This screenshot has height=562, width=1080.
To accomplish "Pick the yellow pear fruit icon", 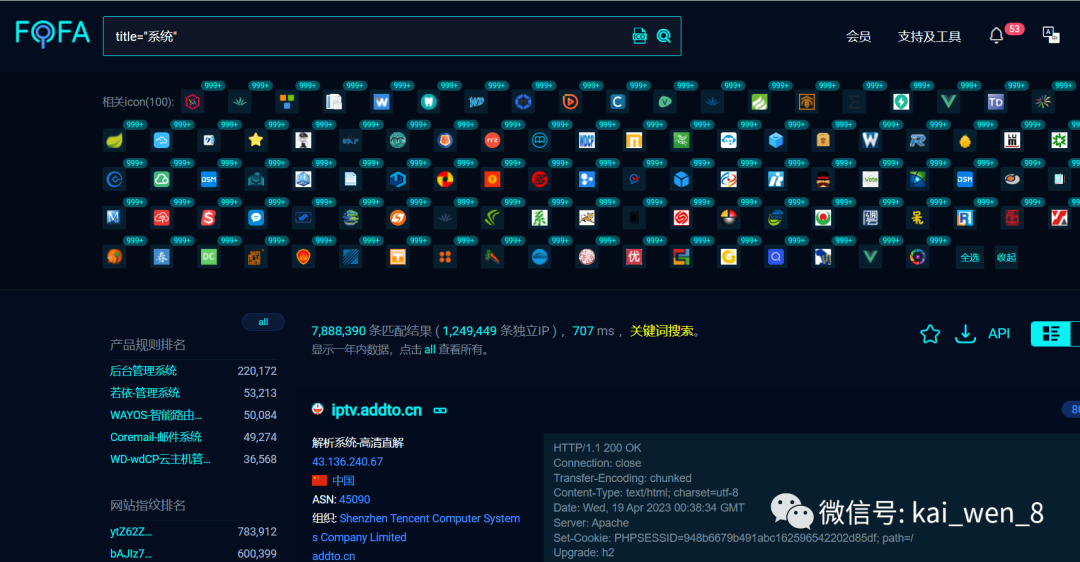I will tap(965, 140).
